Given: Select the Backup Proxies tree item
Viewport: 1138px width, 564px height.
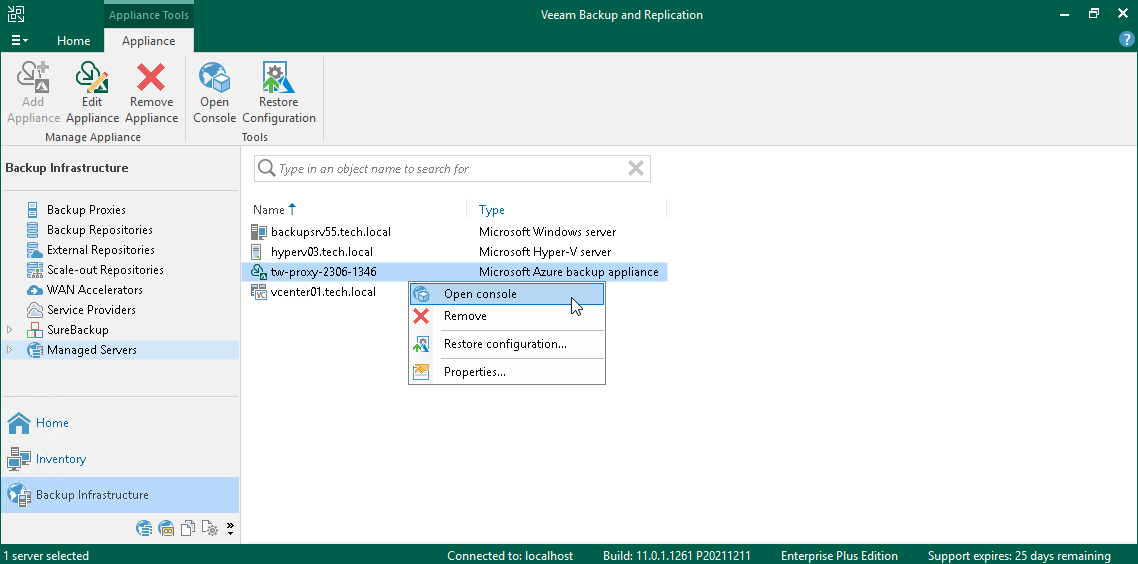Looking at the screenshot, I should [86, 210].
